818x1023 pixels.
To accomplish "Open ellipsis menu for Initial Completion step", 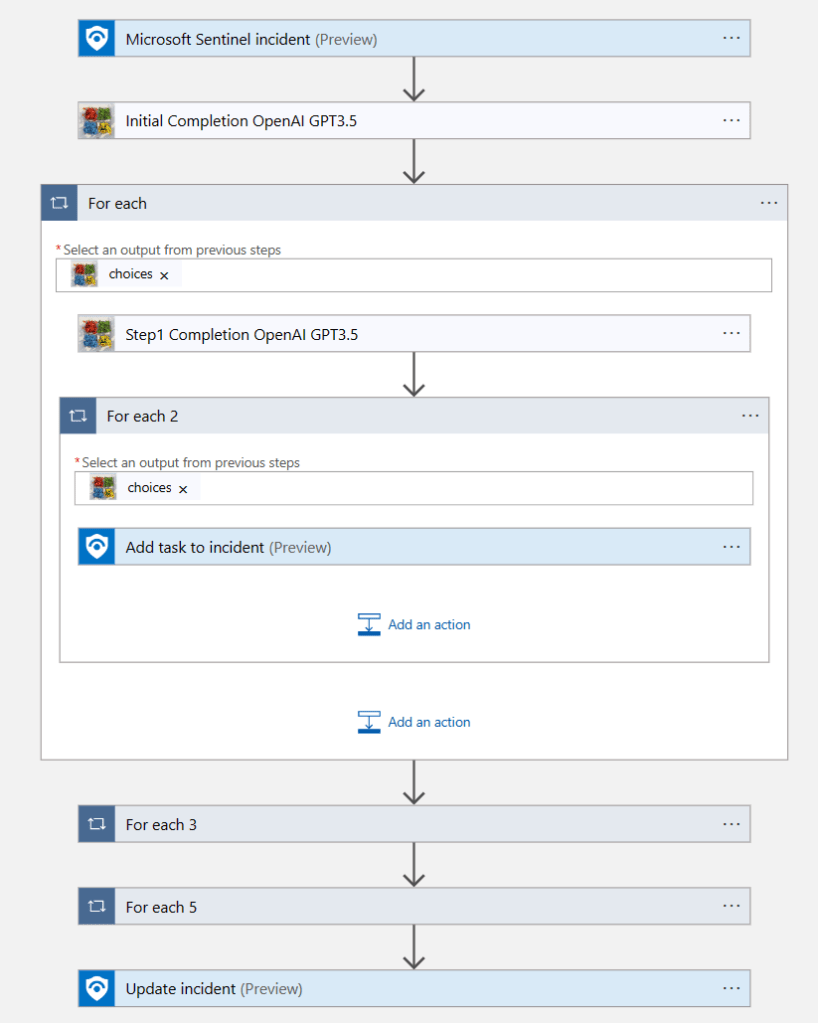I will click(731, 121).
